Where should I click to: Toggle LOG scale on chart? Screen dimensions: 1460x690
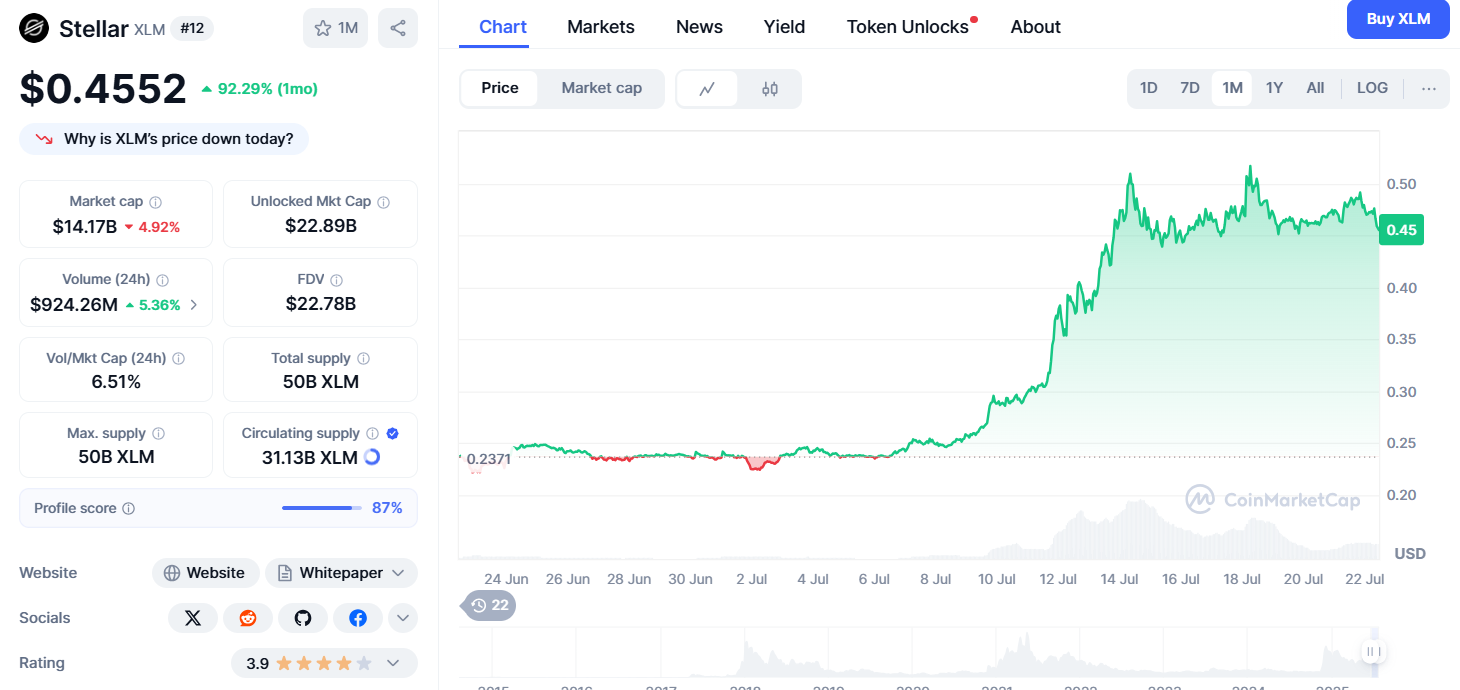pyautogui.click(x=1372, y=88)
